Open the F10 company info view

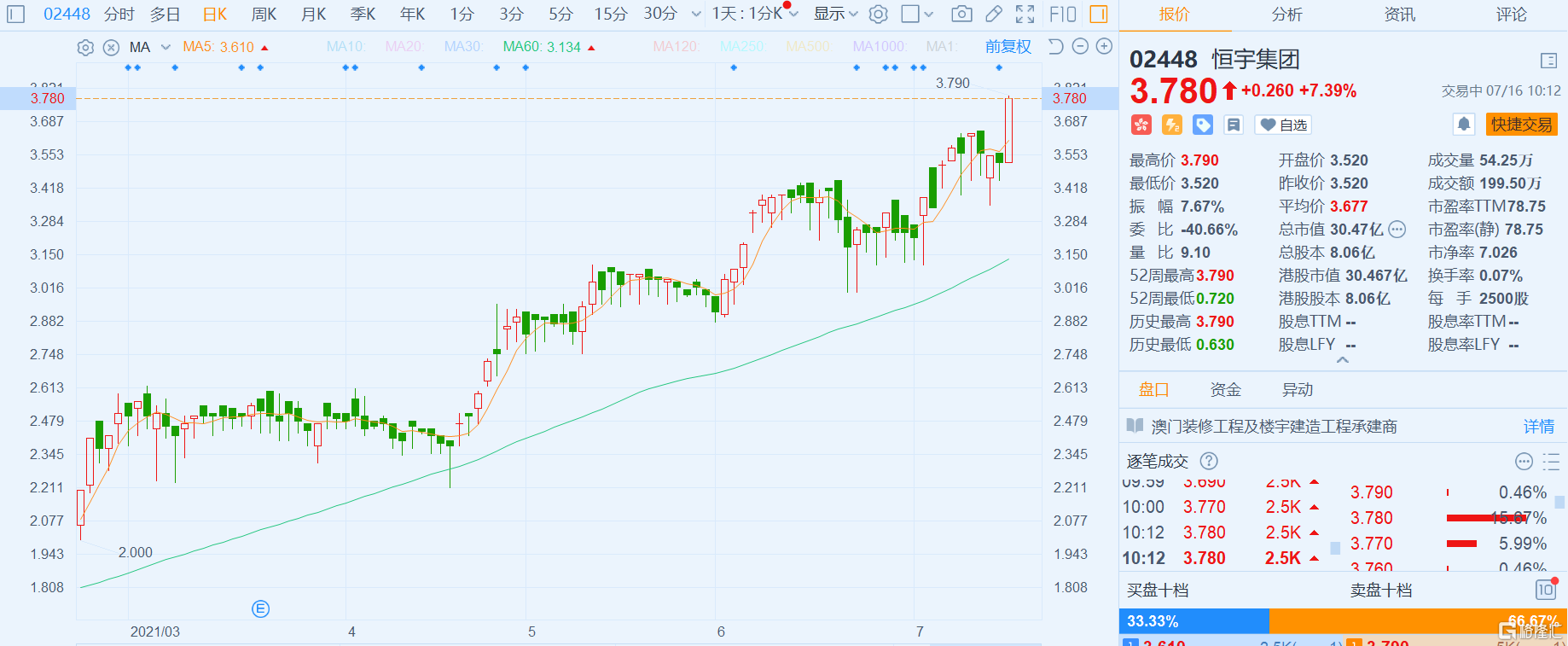point(1063,14)
